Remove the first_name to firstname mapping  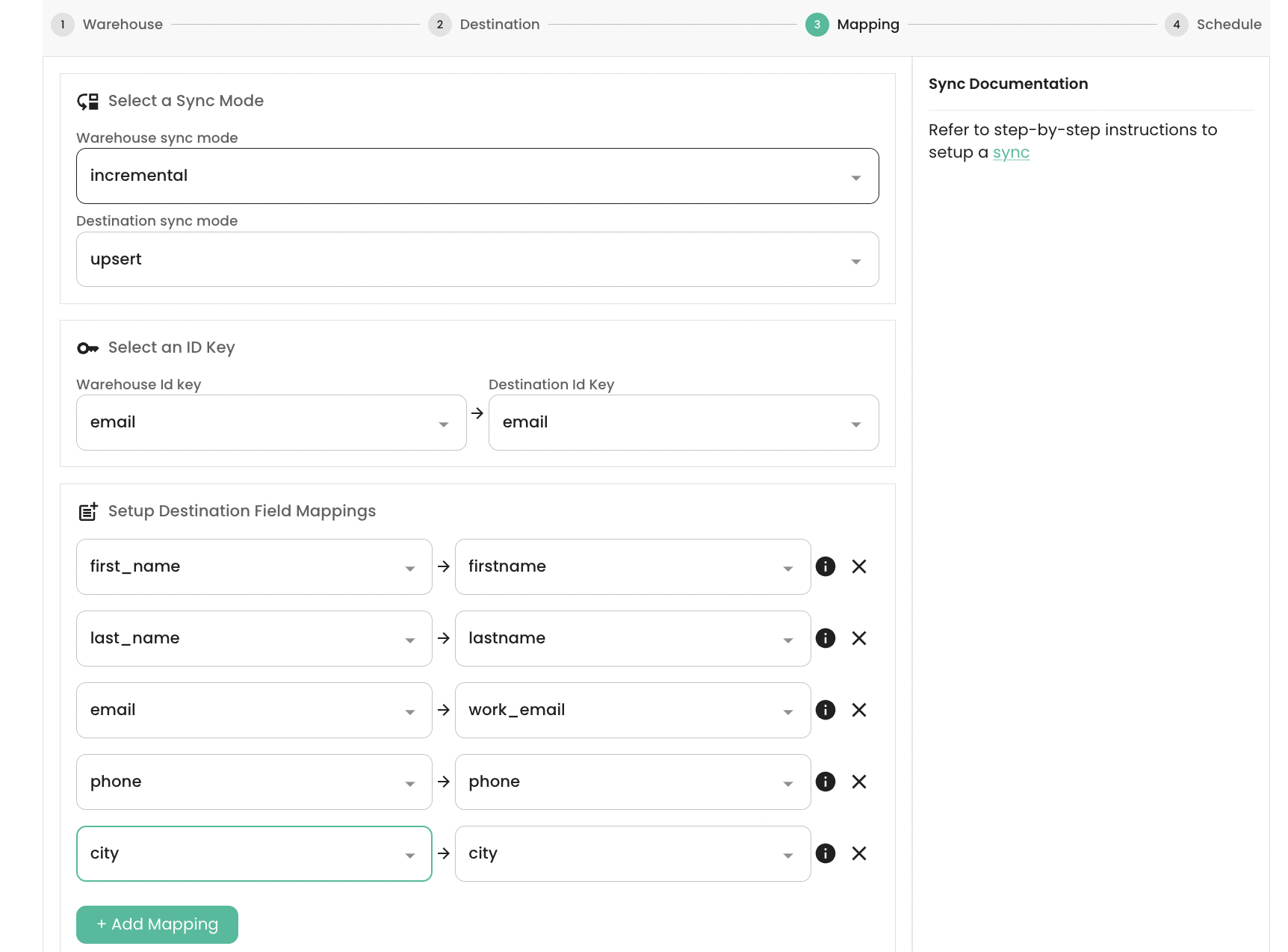coord(858,566)
